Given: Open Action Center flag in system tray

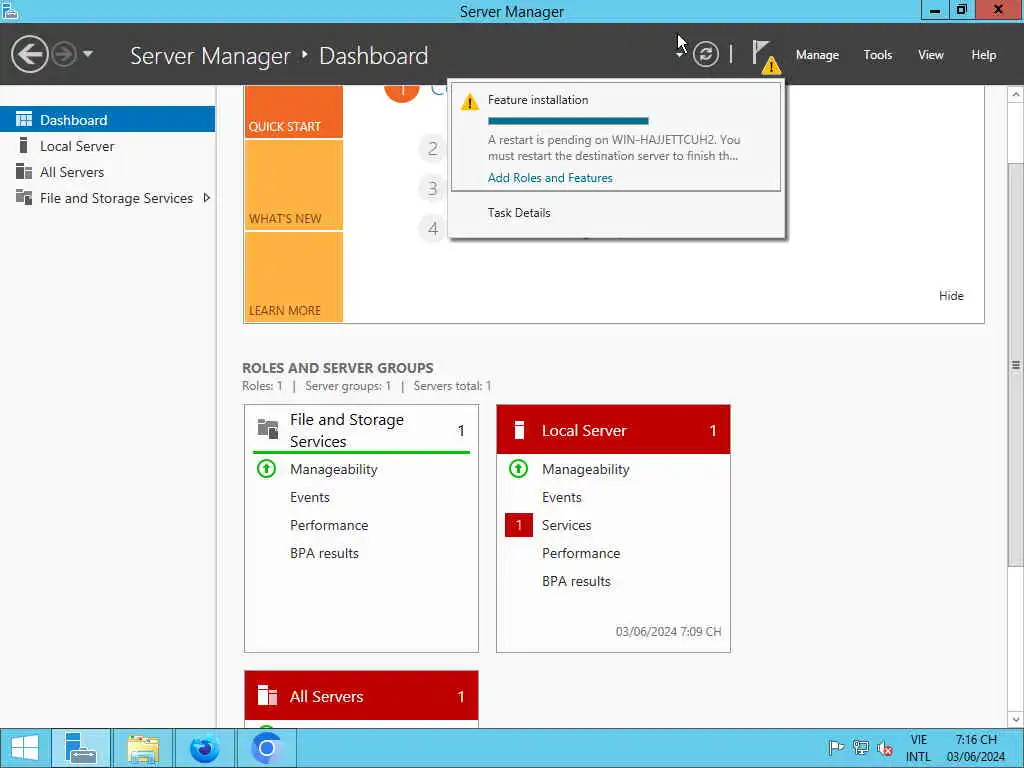Looking at the screenshot, I should click(x=835, y=748).
